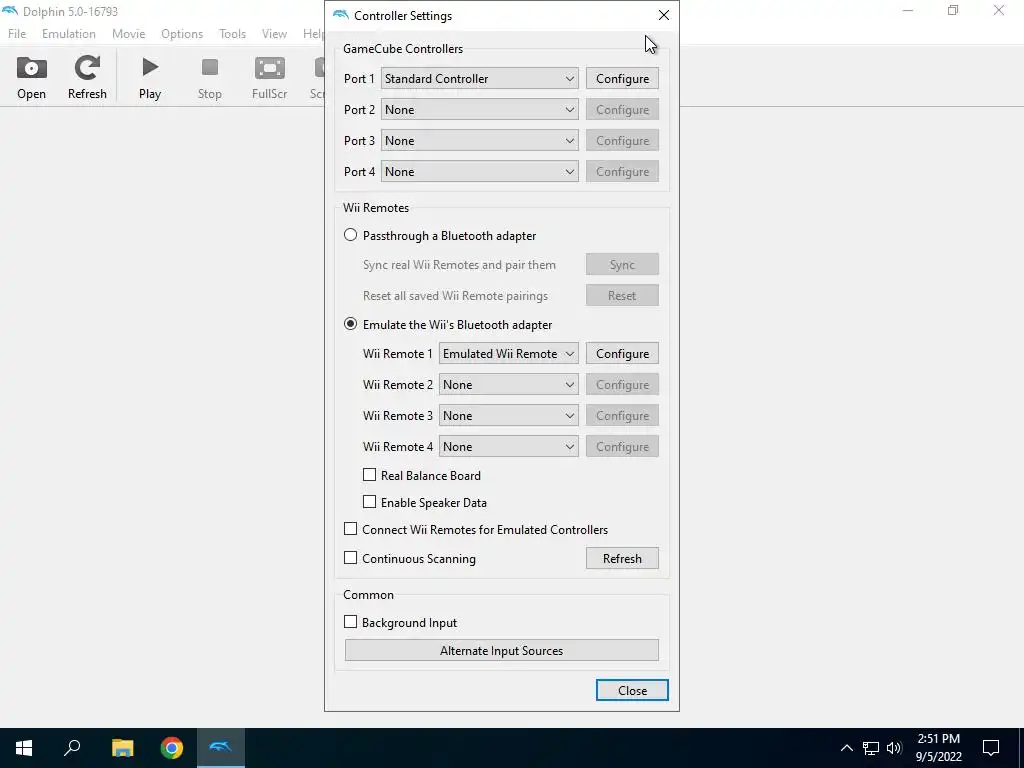Viewport: 1024px width, 768px height.
Task: Show hidden system tray icons
Action: (x=846, y=748)
